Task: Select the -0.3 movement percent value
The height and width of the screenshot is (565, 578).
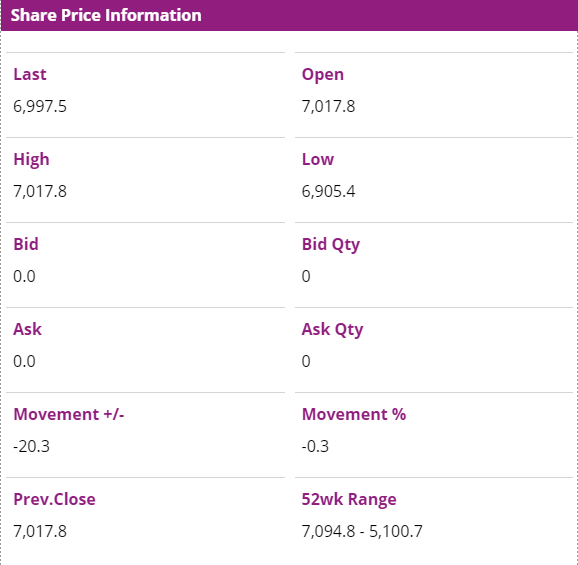Action: click(315, 446)
